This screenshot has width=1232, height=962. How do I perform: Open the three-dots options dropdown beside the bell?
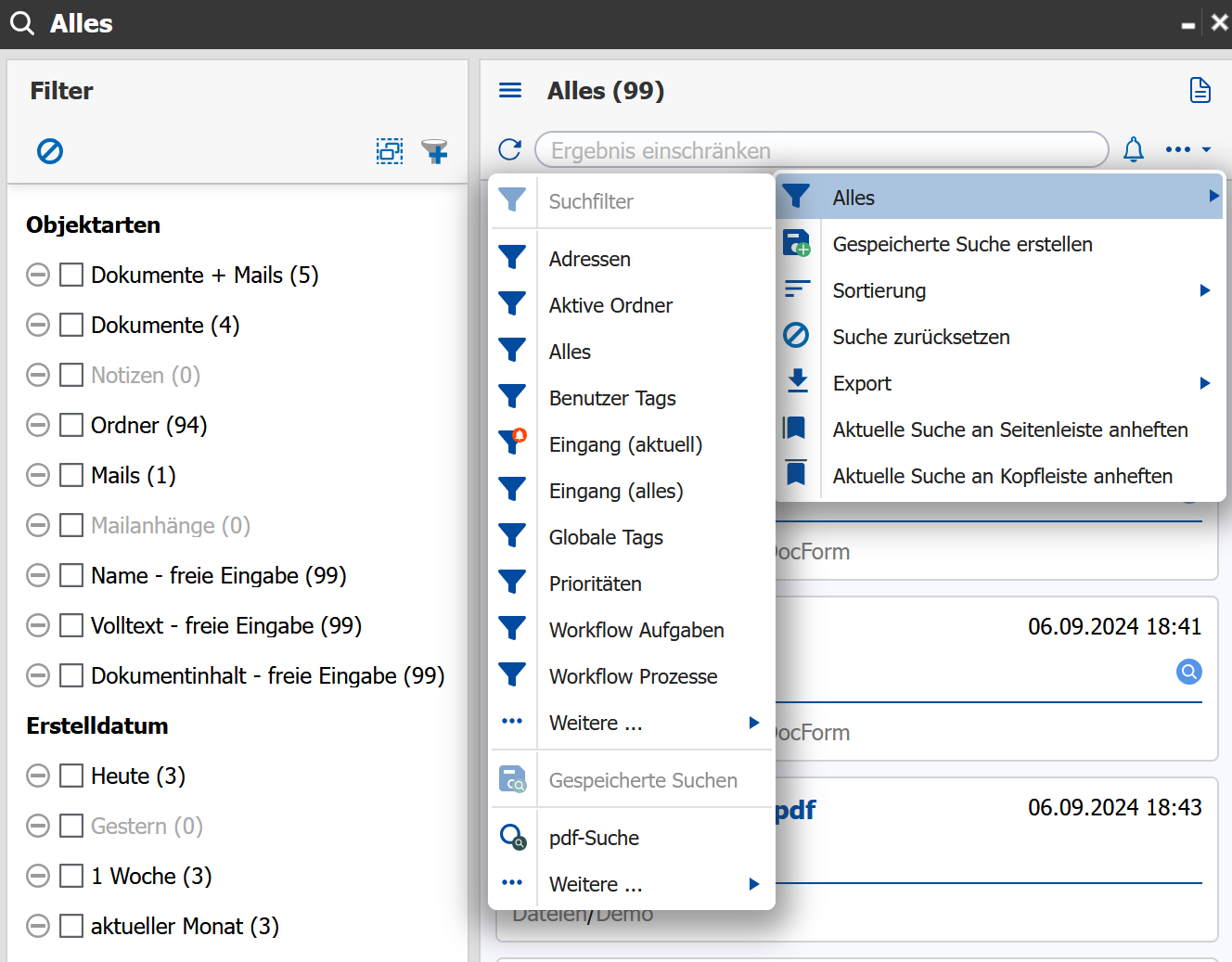click(x=1188, y=149)
